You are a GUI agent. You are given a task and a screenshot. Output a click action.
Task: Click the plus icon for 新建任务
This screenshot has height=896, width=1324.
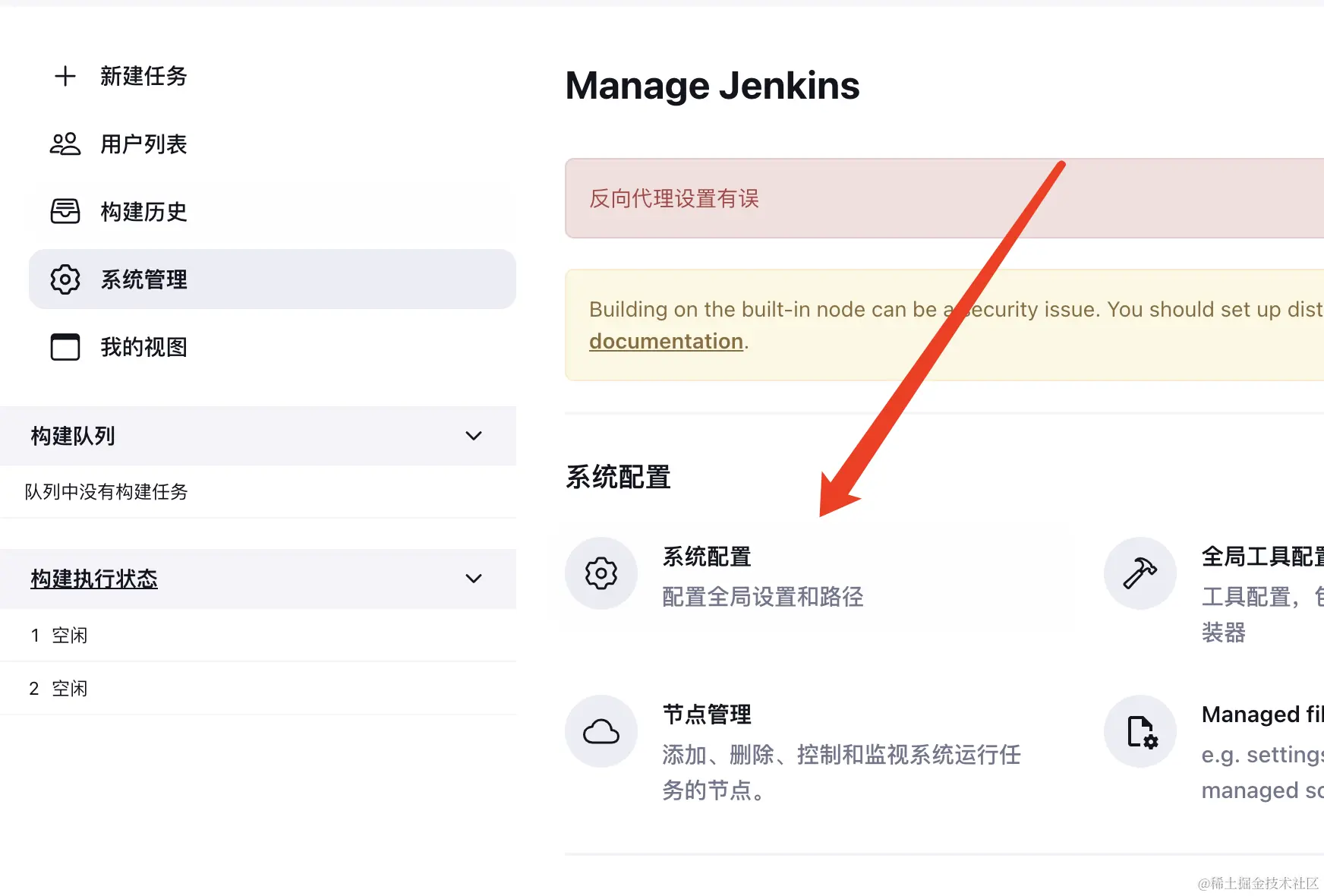(65, 76)
